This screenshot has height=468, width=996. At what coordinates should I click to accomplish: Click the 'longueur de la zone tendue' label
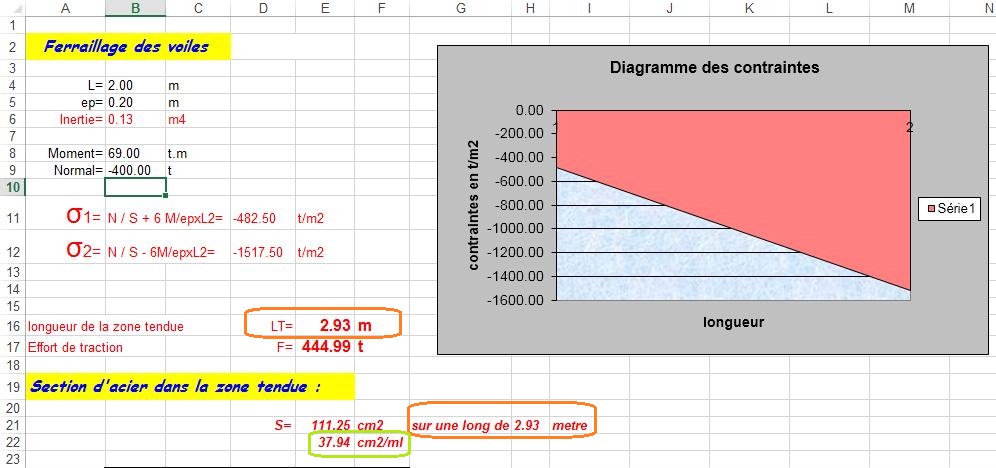105,326
